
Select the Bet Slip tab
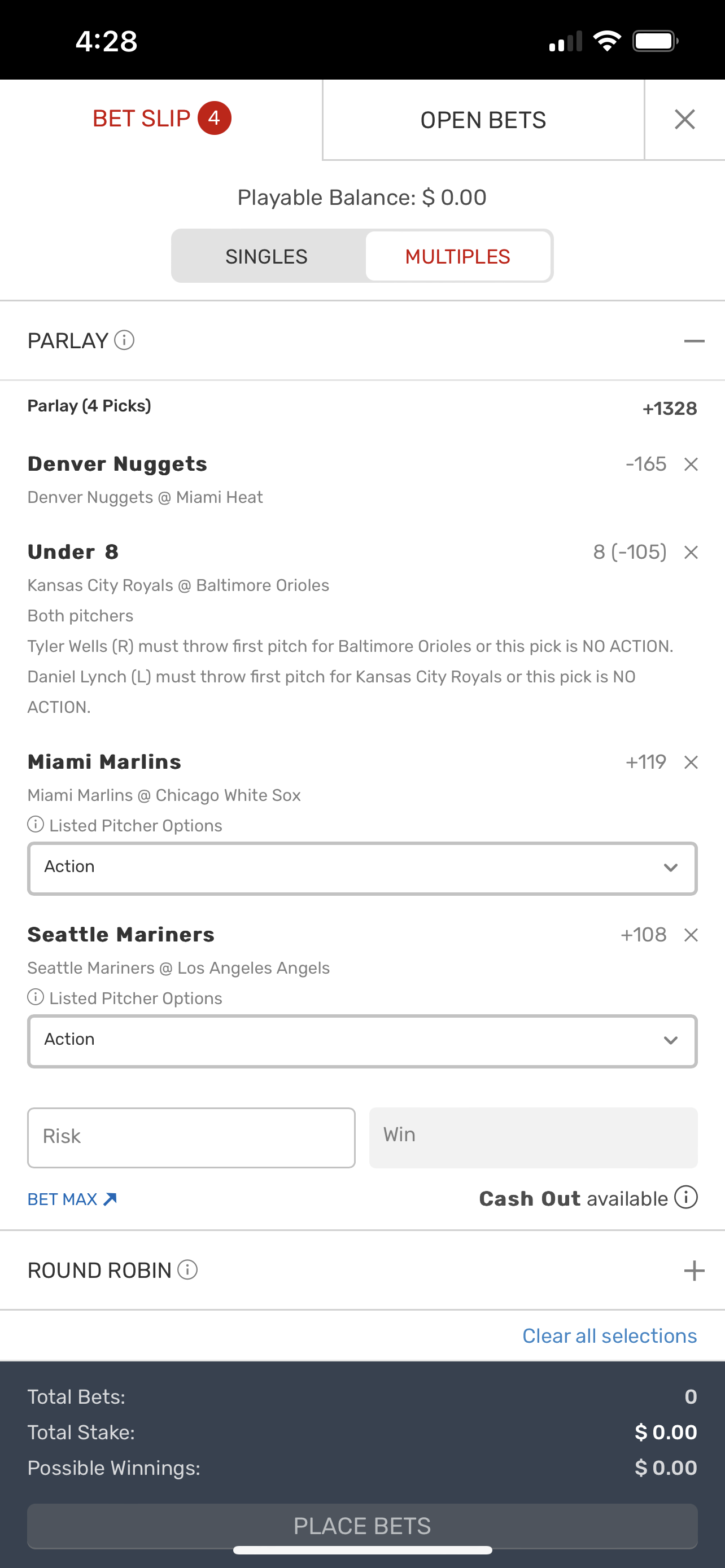tap(161, 119)
